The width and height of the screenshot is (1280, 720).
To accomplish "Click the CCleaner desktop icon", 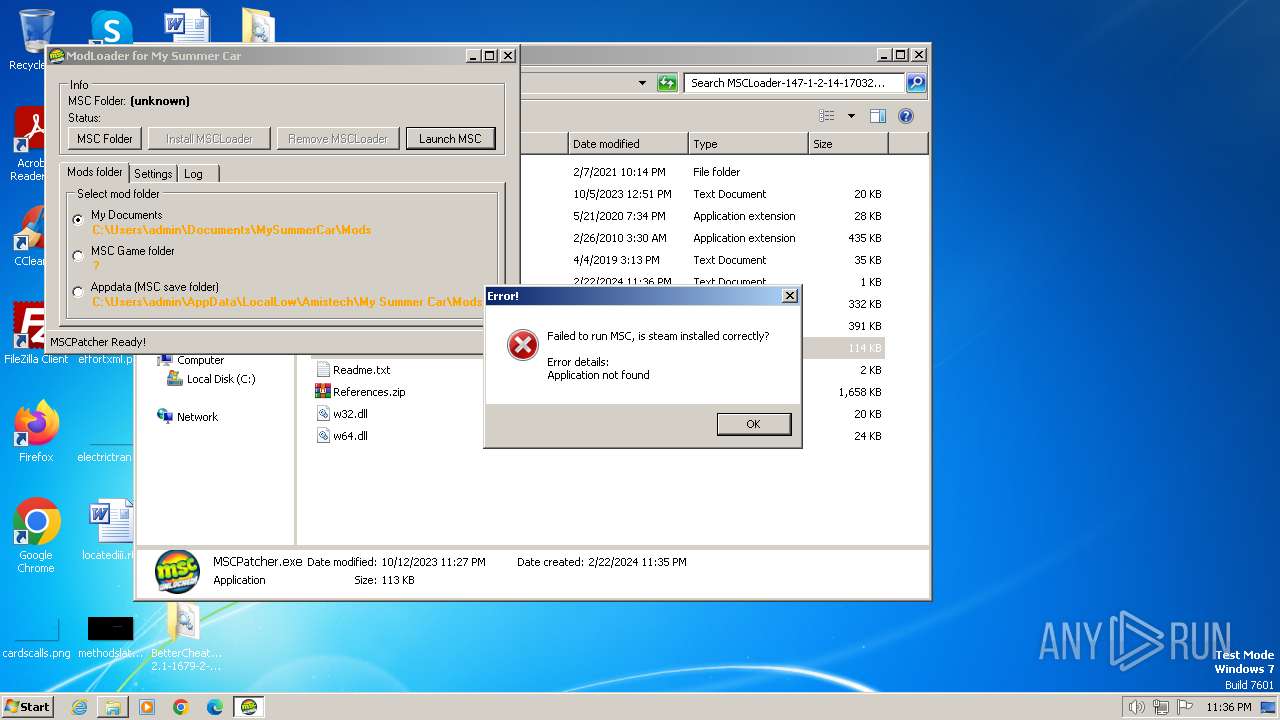I will click(x=31, y=237).
